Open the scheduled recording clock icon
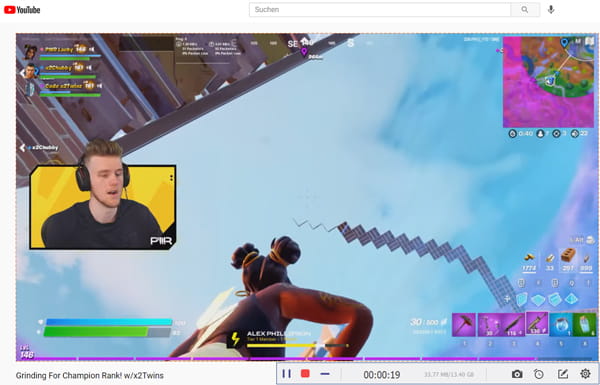Image resolution: width=600 pixels, height=385 pixels. (539, 374)
